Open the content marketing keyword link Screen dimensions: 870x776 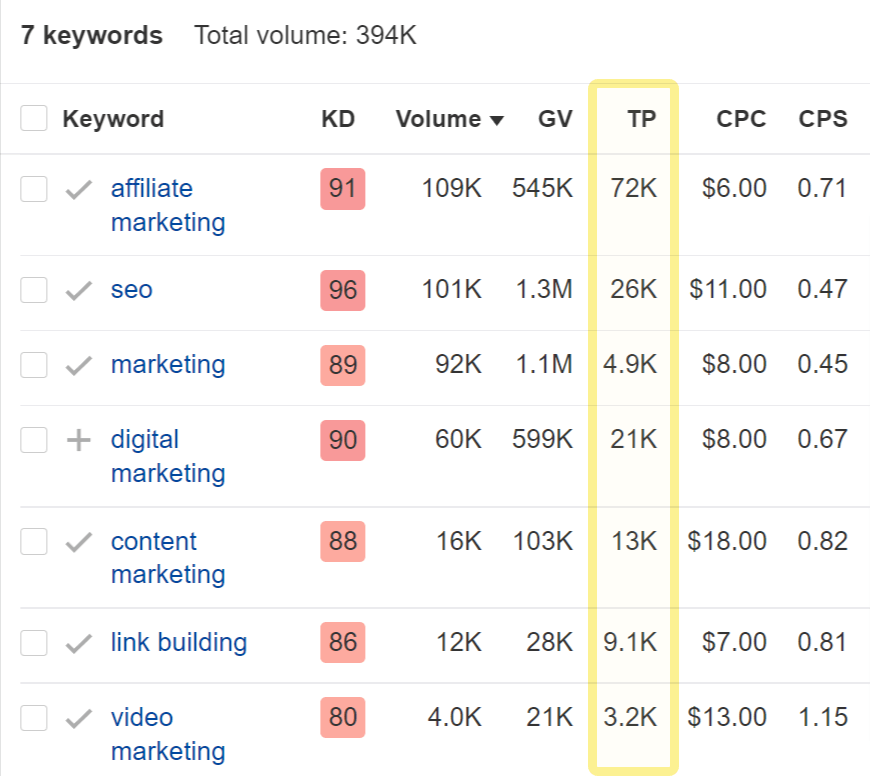pyautogui.click(x=168, y=558)
